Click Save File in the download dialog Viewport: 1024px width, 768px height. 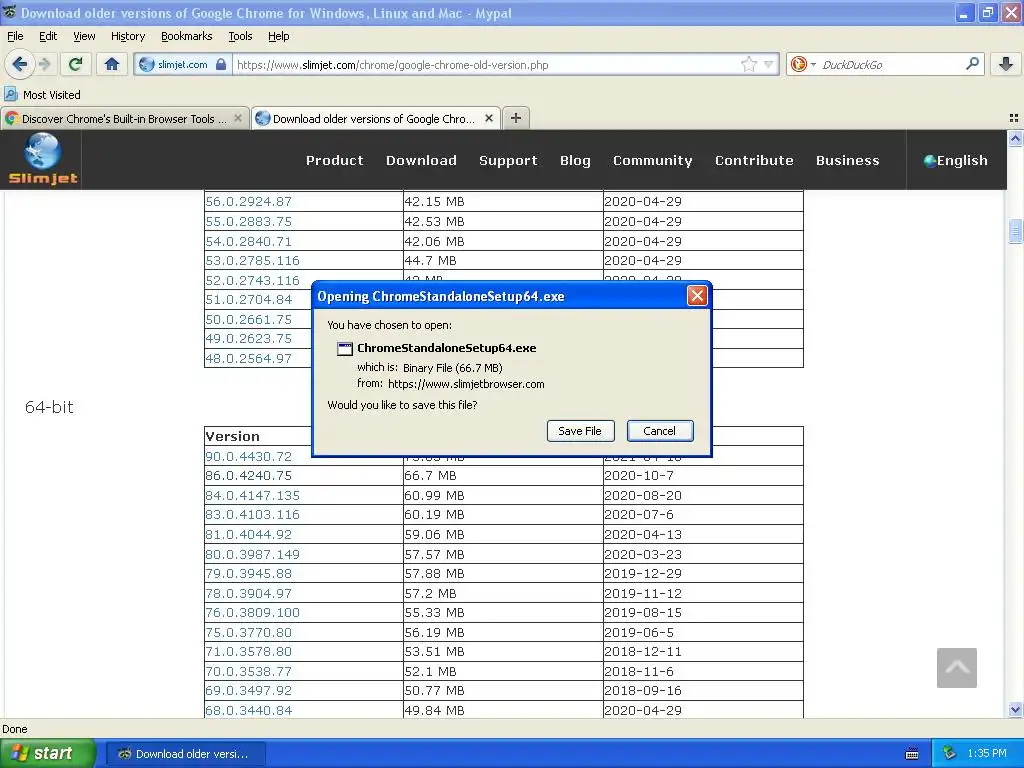580,431
